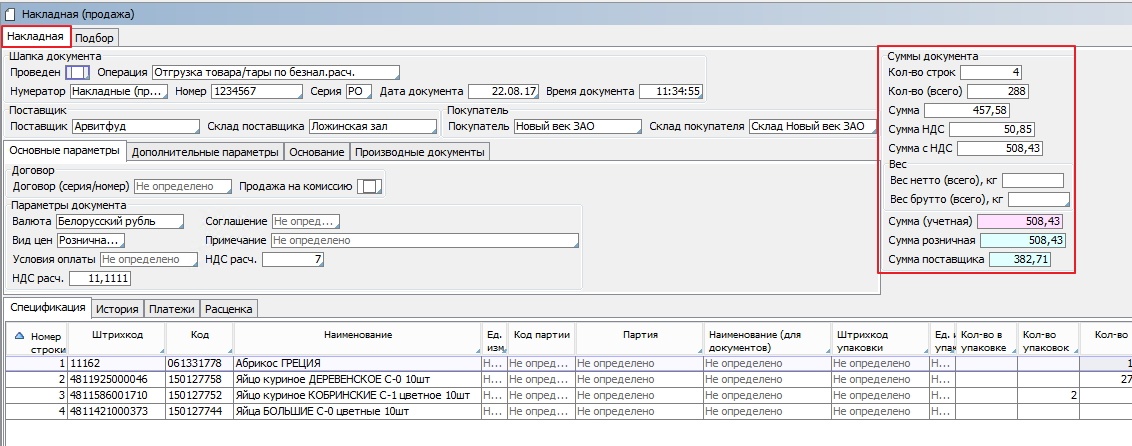Screen dimensions: 1132x446
Task: Click the sort triangle in the Номер строки header
Action: tap(22, 337)
